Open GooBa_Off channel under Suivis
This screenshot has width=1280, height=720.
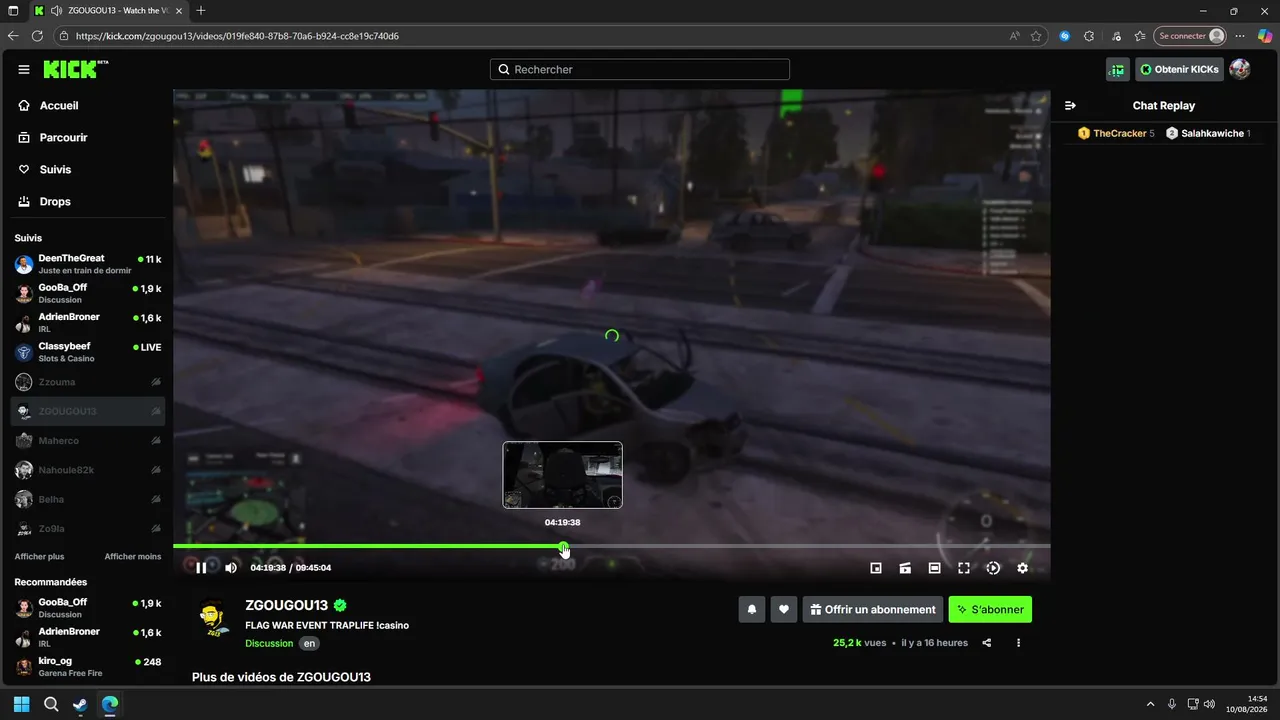click(88, 293)
